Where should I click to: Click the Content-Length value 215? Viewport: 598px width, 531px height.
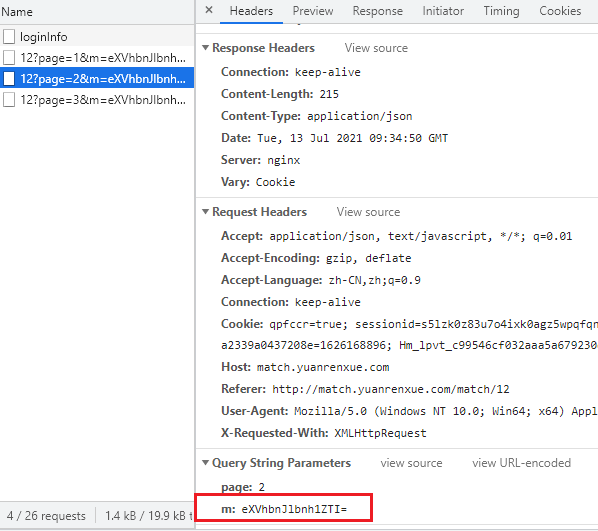(329, 94)
